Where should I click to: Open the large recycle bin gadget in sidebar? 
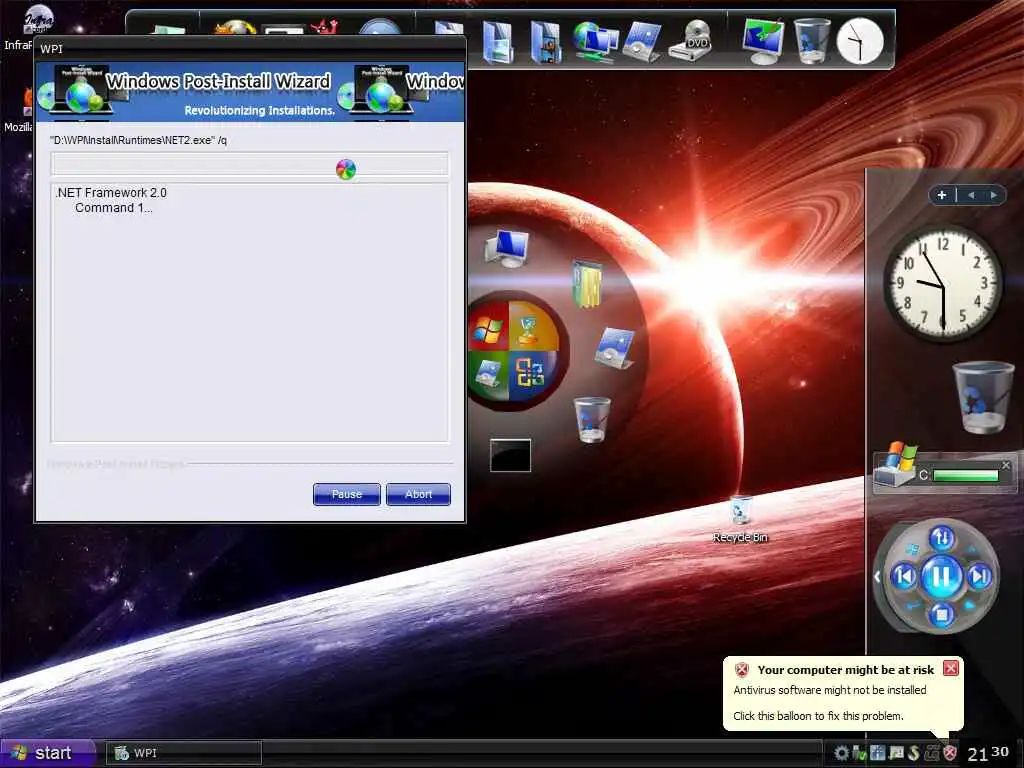click(x=983, y=397)
